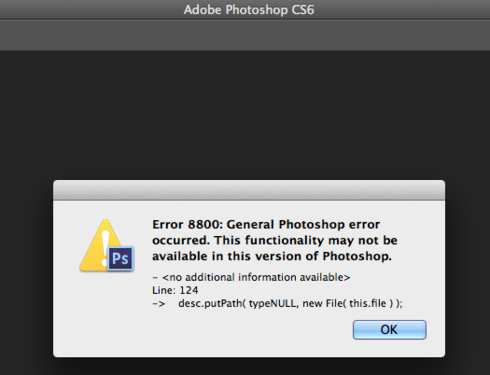Screen dimensions: 490x375
Task: Click the error dialog's gray title bar
Action: point(249,190)
